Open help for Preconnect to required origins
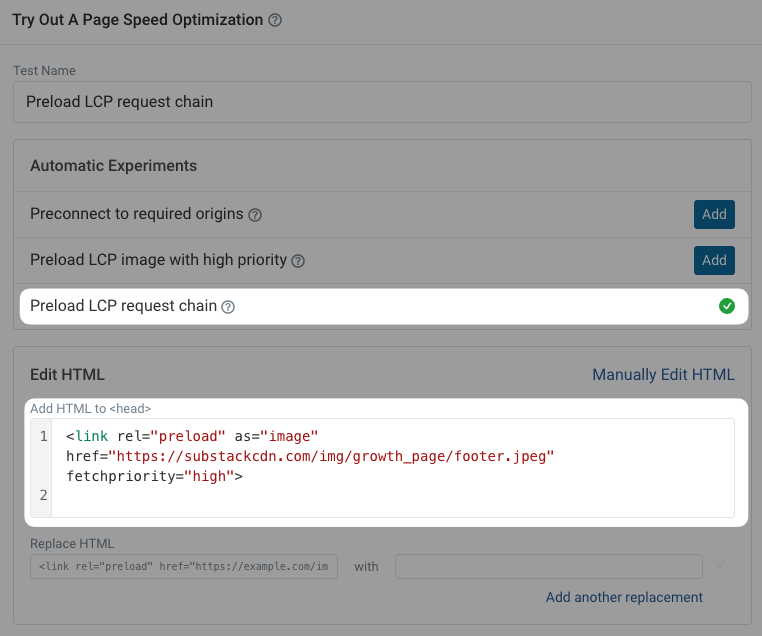The image size is (762, 636). (x=255, y=215)
